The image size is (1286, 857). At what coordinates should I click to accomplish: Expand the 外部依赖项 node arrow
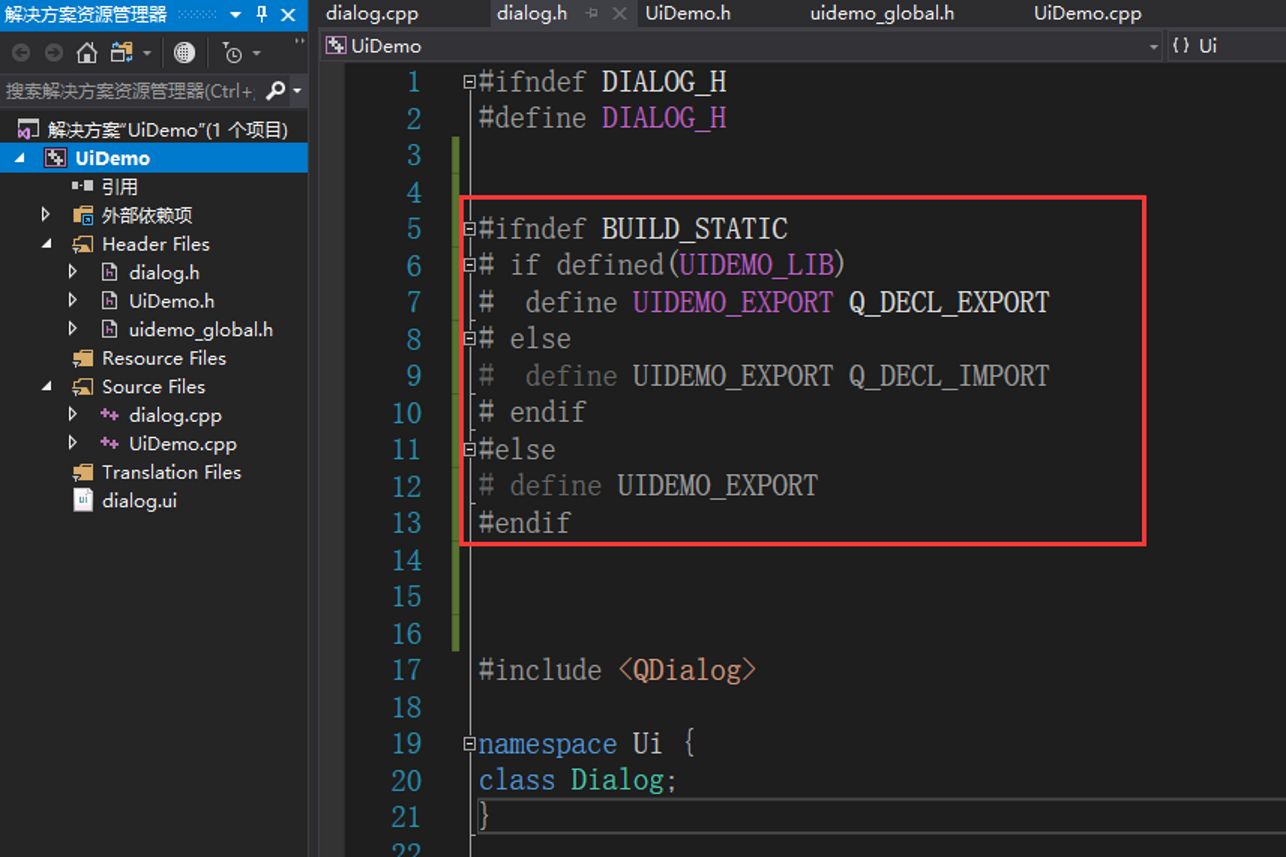click(45, 215)
